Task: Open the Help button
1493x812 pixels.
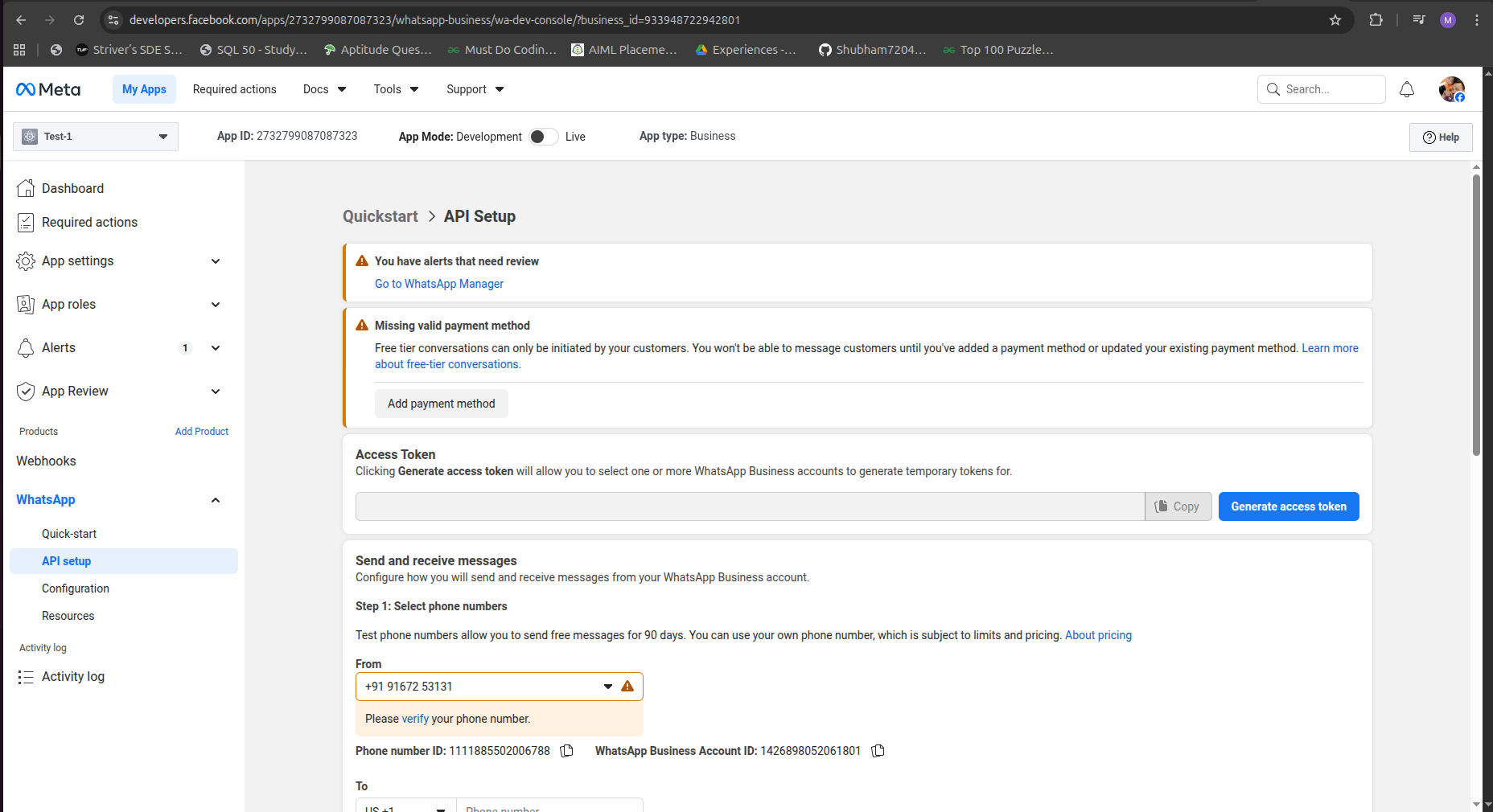Action: [1441, 137]
